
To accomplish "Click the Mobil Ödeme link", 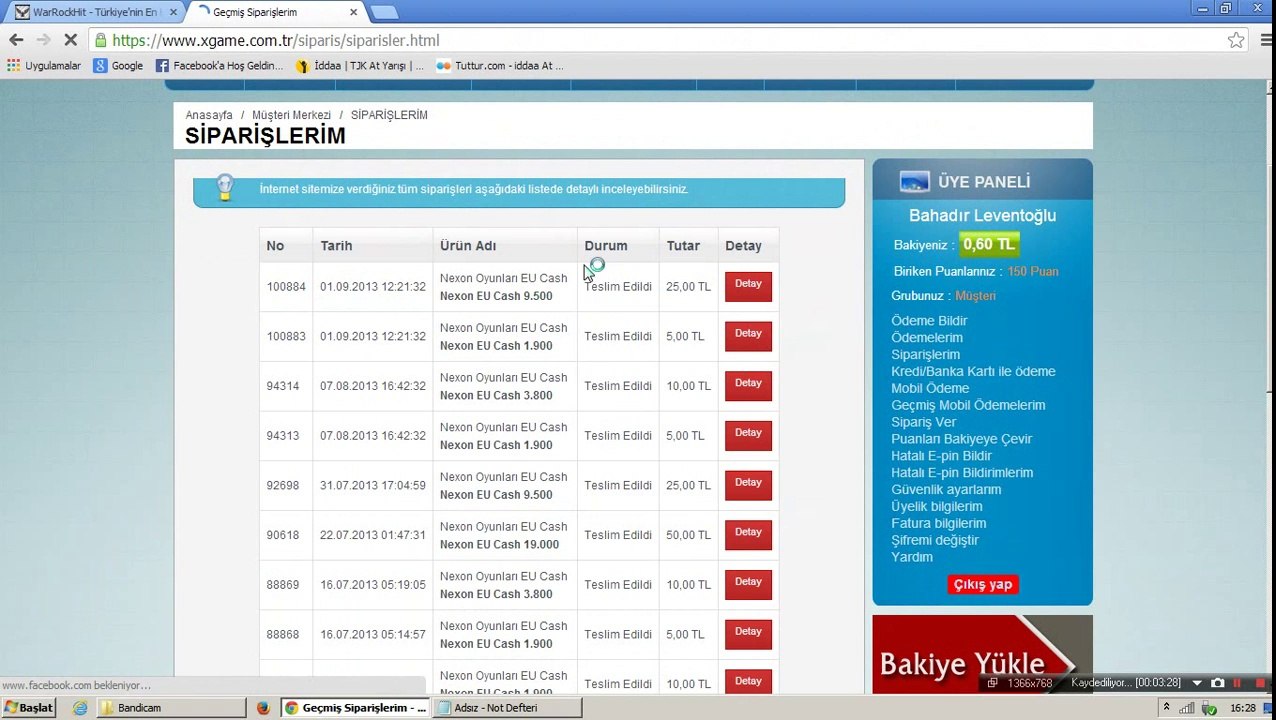I will click(930, 388).
